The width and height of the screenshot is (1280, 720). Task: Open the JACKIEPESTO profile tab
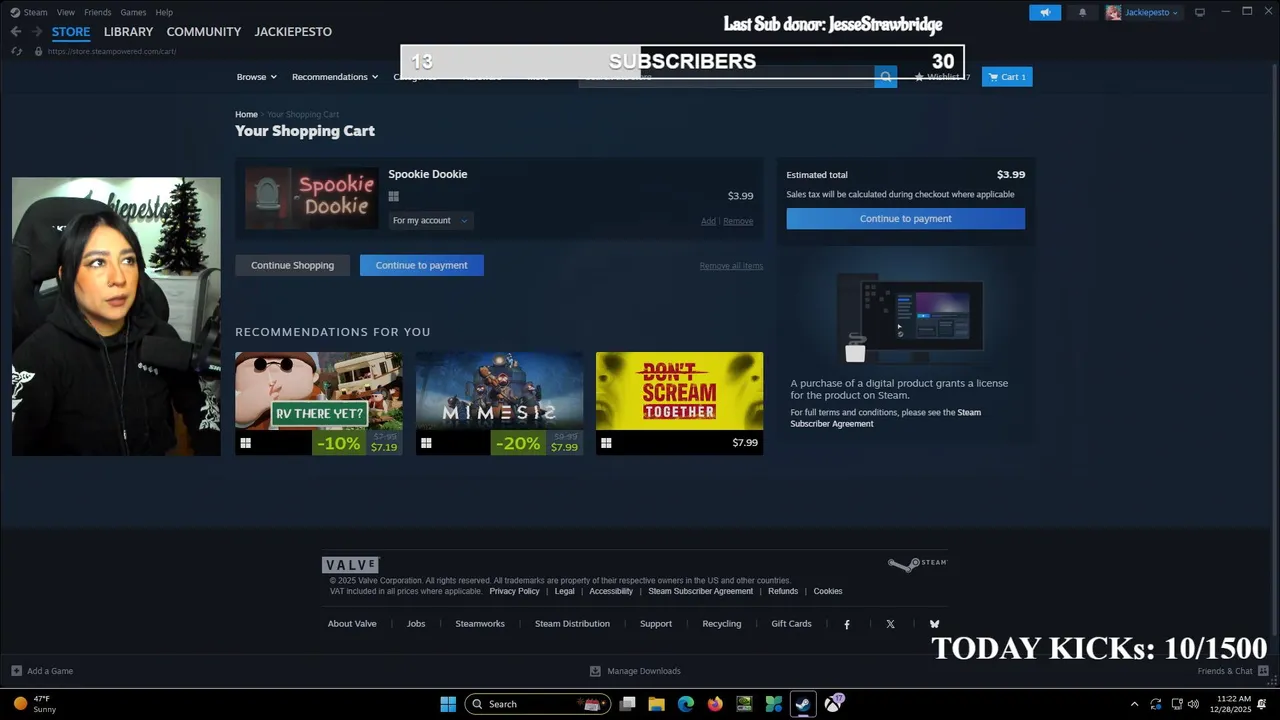pyautogui.click(x=293, y=32)
